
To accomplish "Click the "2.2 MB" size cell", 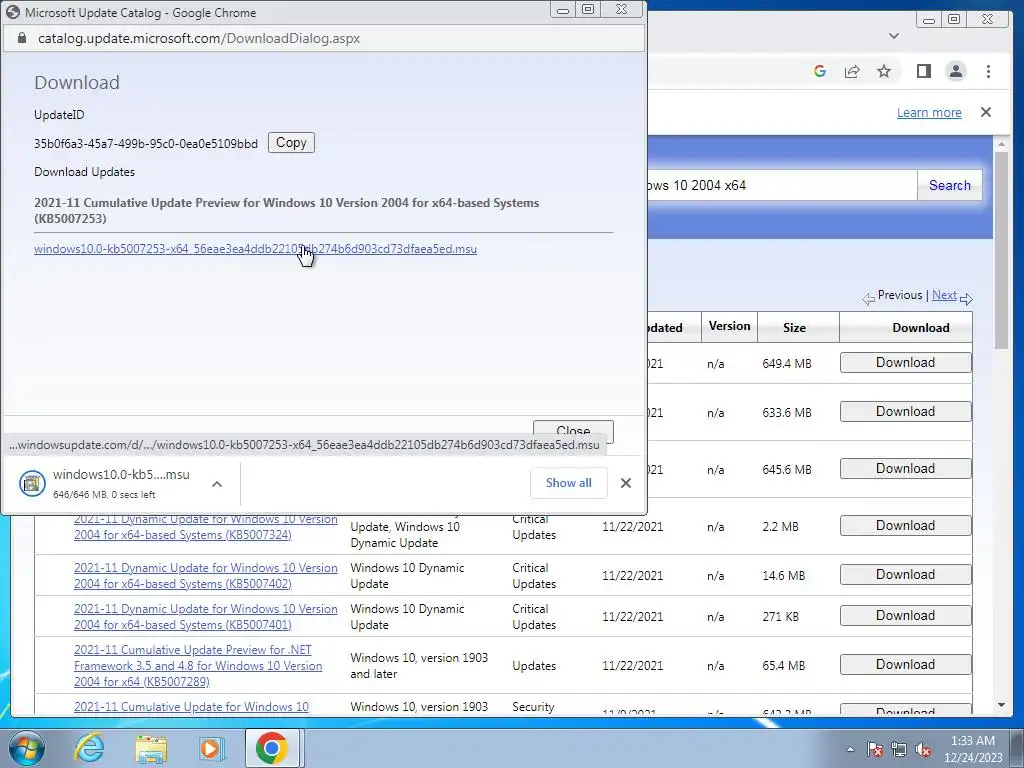I will [x=780, y=526].
